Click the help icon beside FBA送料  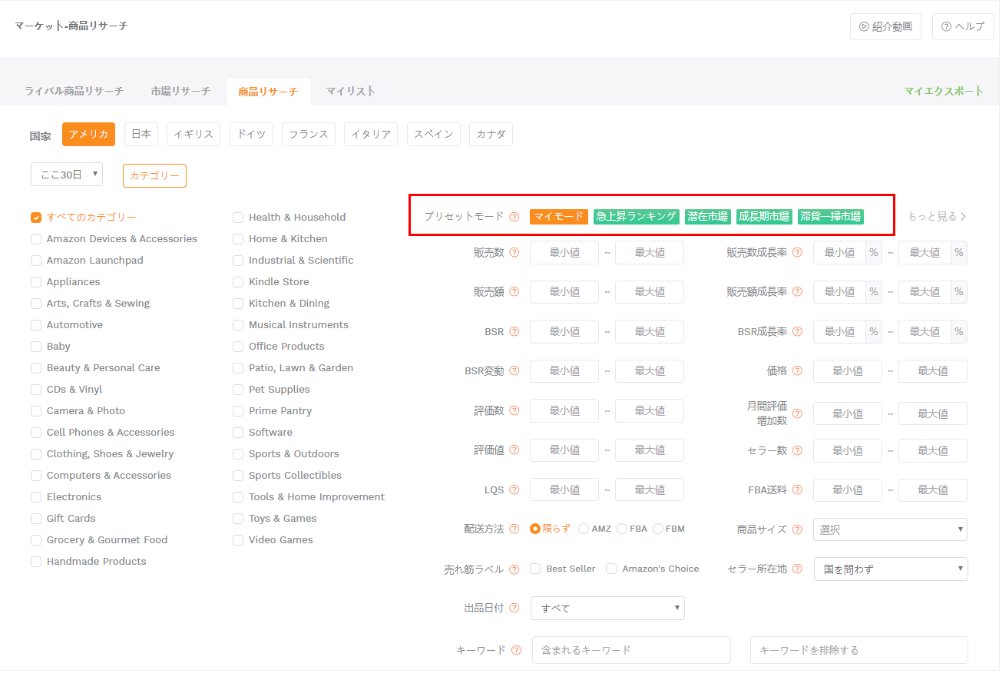point(797,490)
